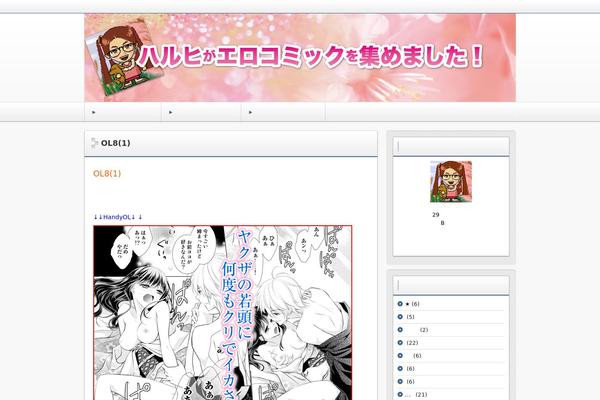Open the second navigation menu arrow item
This screenshot has width=600, height=400.
tap(201, 112)
